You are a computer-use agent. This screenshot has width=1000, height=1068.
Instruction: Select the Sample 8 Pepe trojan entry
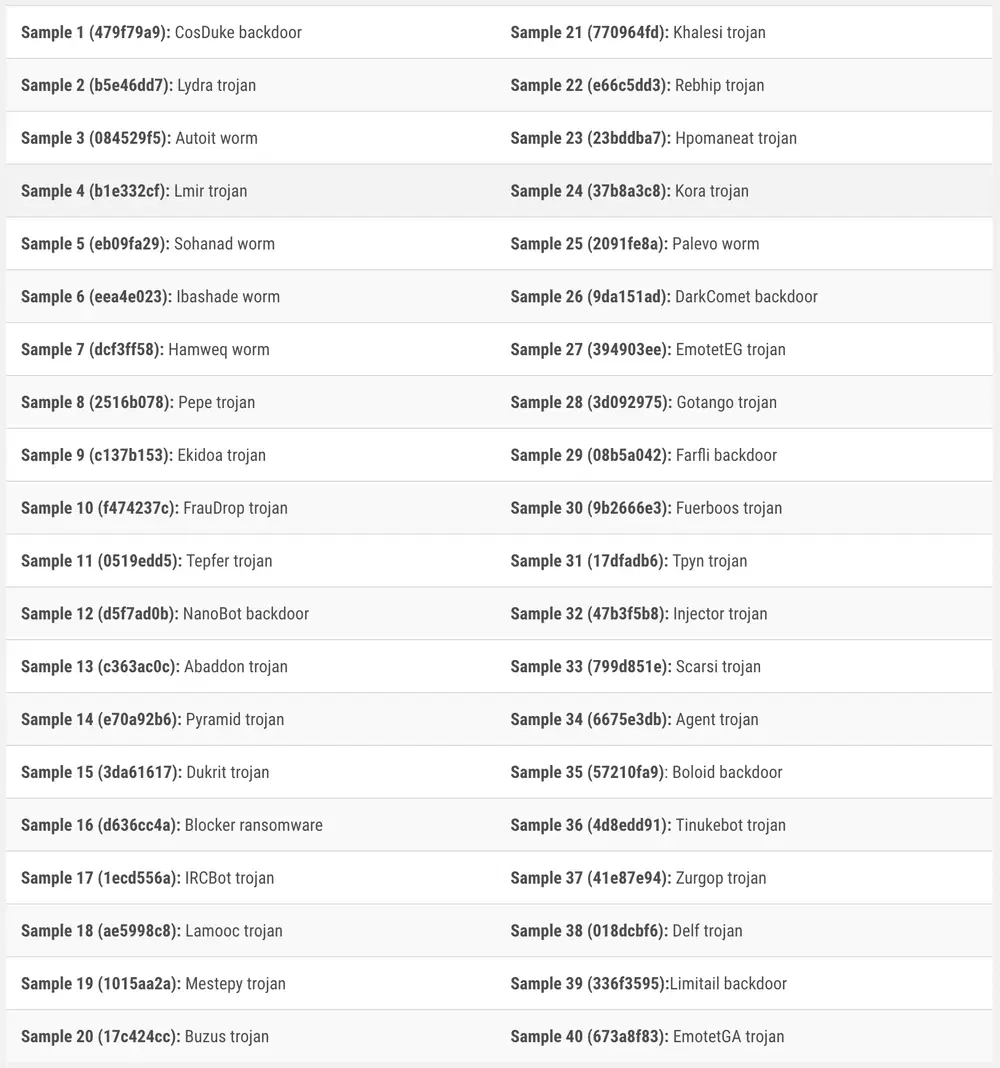(138, 402)
